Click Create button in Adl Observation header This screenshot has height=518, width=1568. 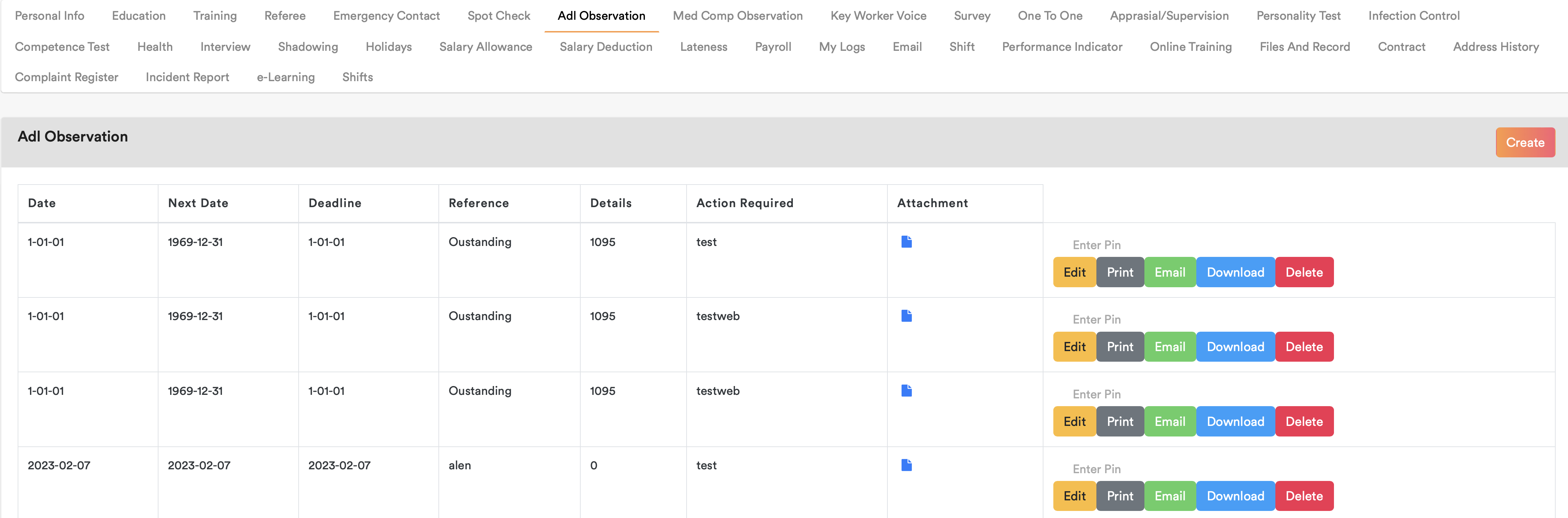(x=1525, y=143)
